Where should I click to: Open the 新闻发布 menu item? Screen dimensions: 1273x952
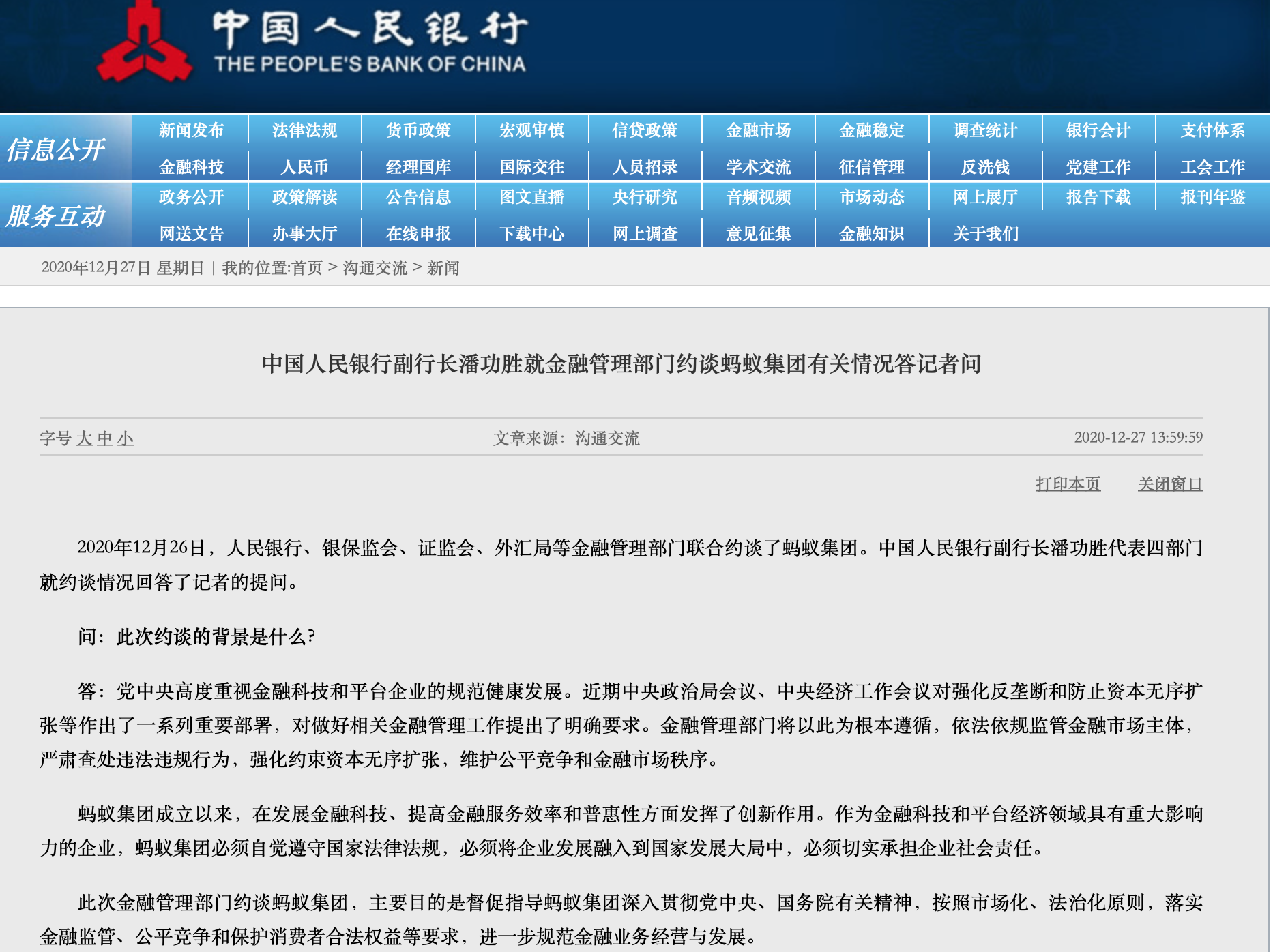191,130
